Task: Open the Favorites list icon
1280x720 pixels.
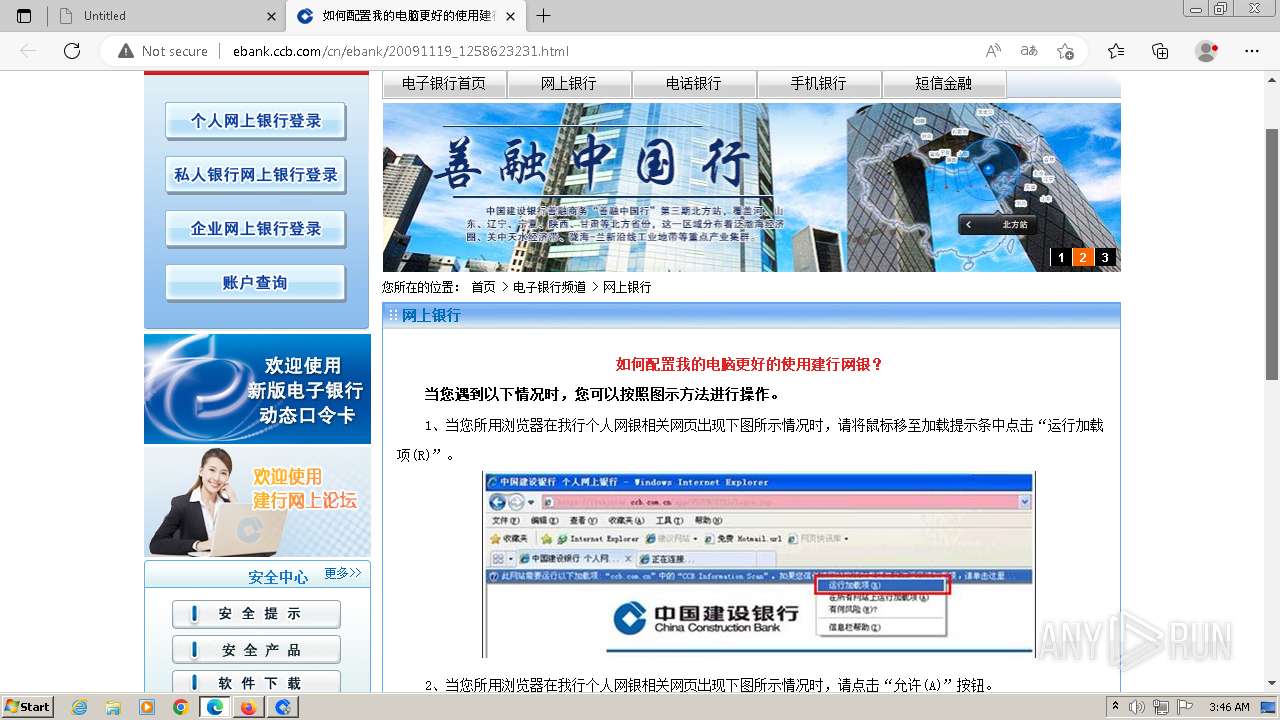Action: (1116, 51)
